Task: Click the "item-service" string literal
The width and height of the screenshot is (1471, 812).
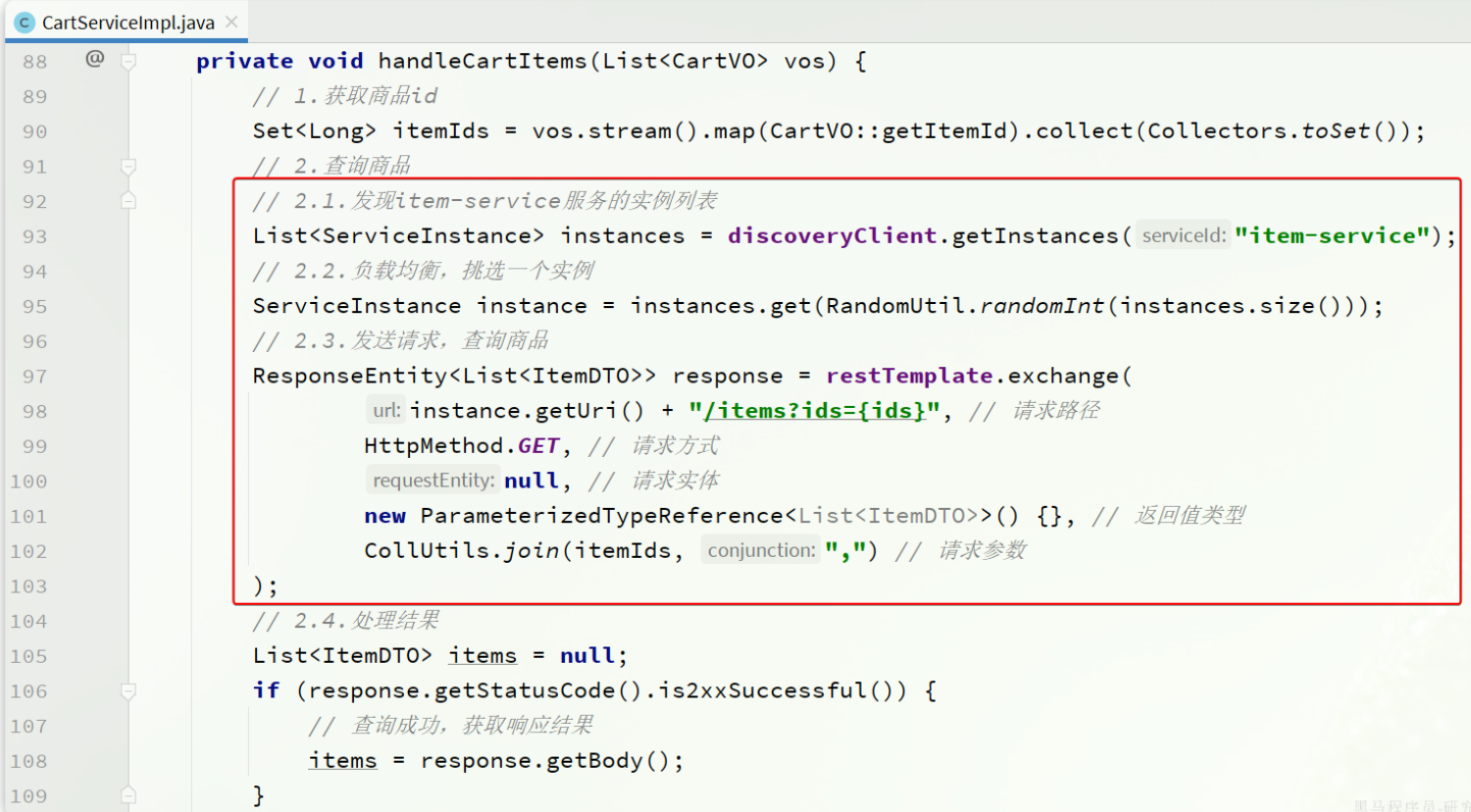Action: pos(1331,236)
